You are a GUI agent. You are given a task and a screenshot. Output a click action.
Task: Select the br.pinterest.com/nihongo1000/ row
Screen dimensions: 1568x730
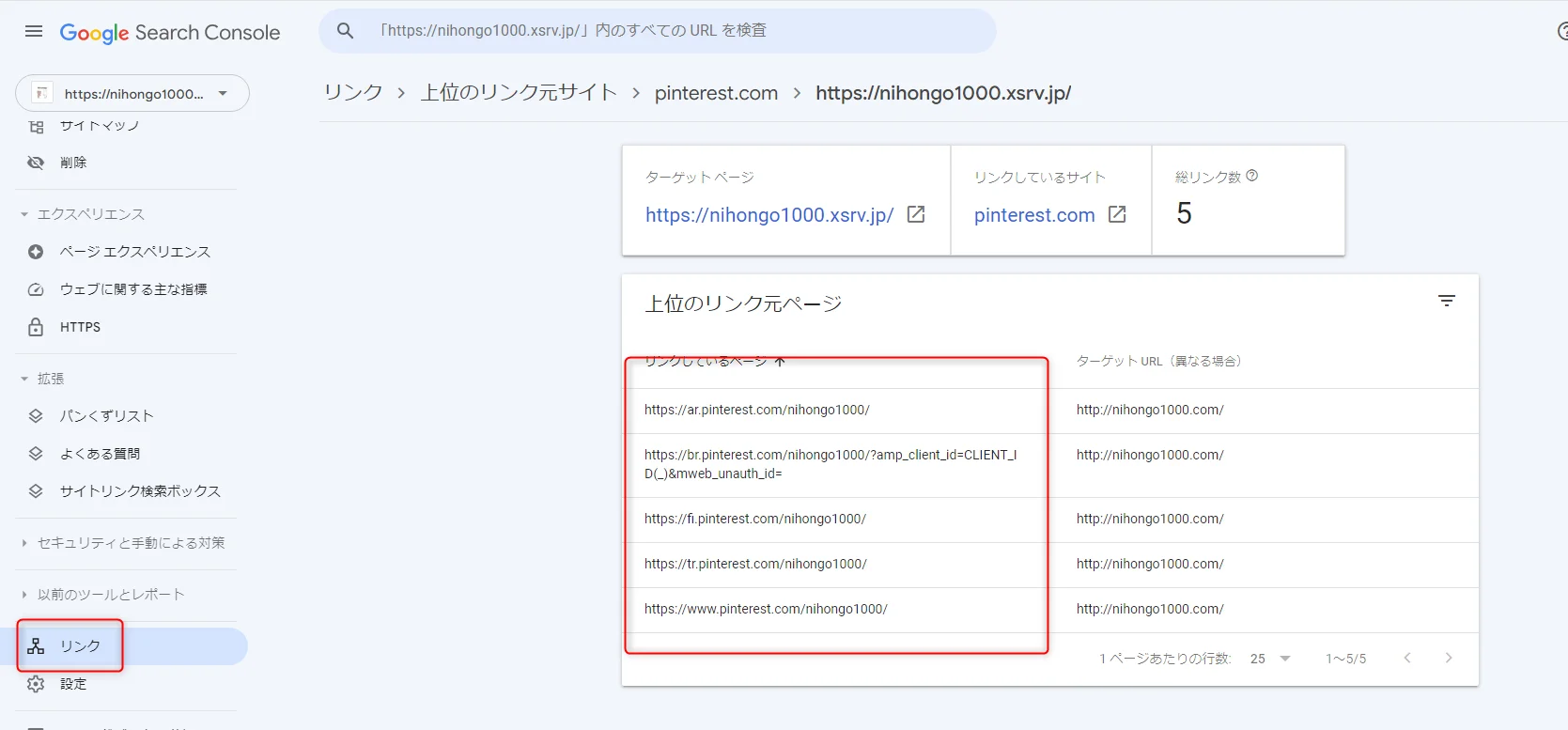pyautogui.click(x=1050, y=465)
